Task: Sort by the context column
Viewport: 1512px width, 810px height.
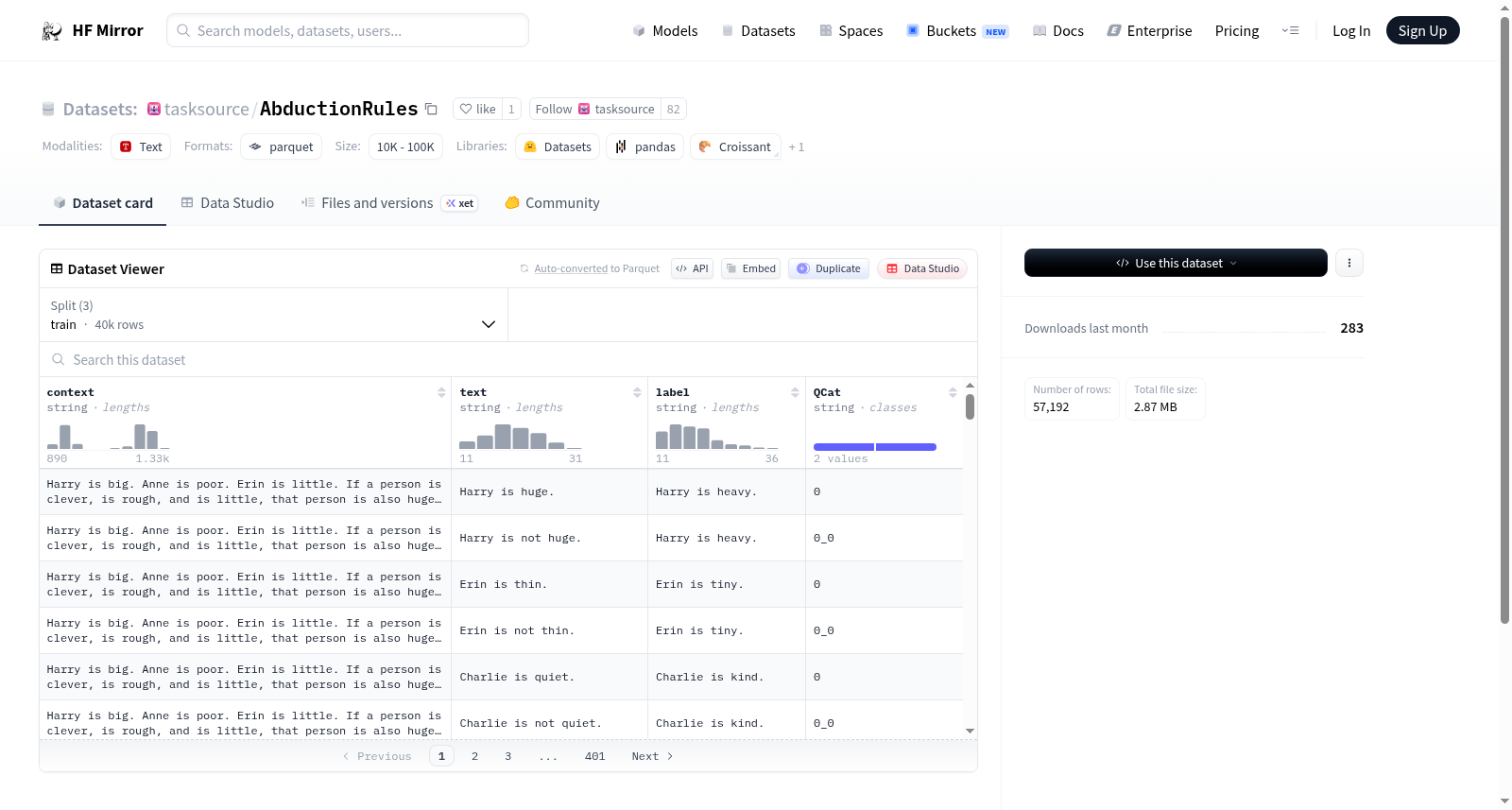Action: point(441,392)
